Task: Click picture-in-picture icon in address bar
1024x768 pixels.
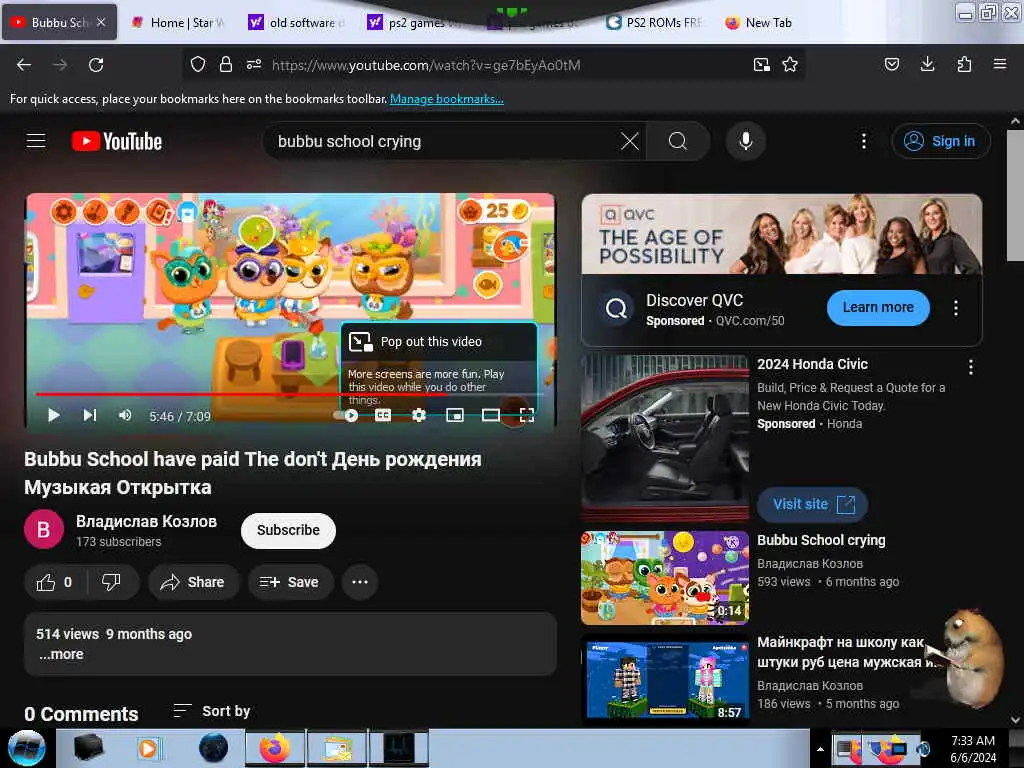Action: tap(761, 65)
